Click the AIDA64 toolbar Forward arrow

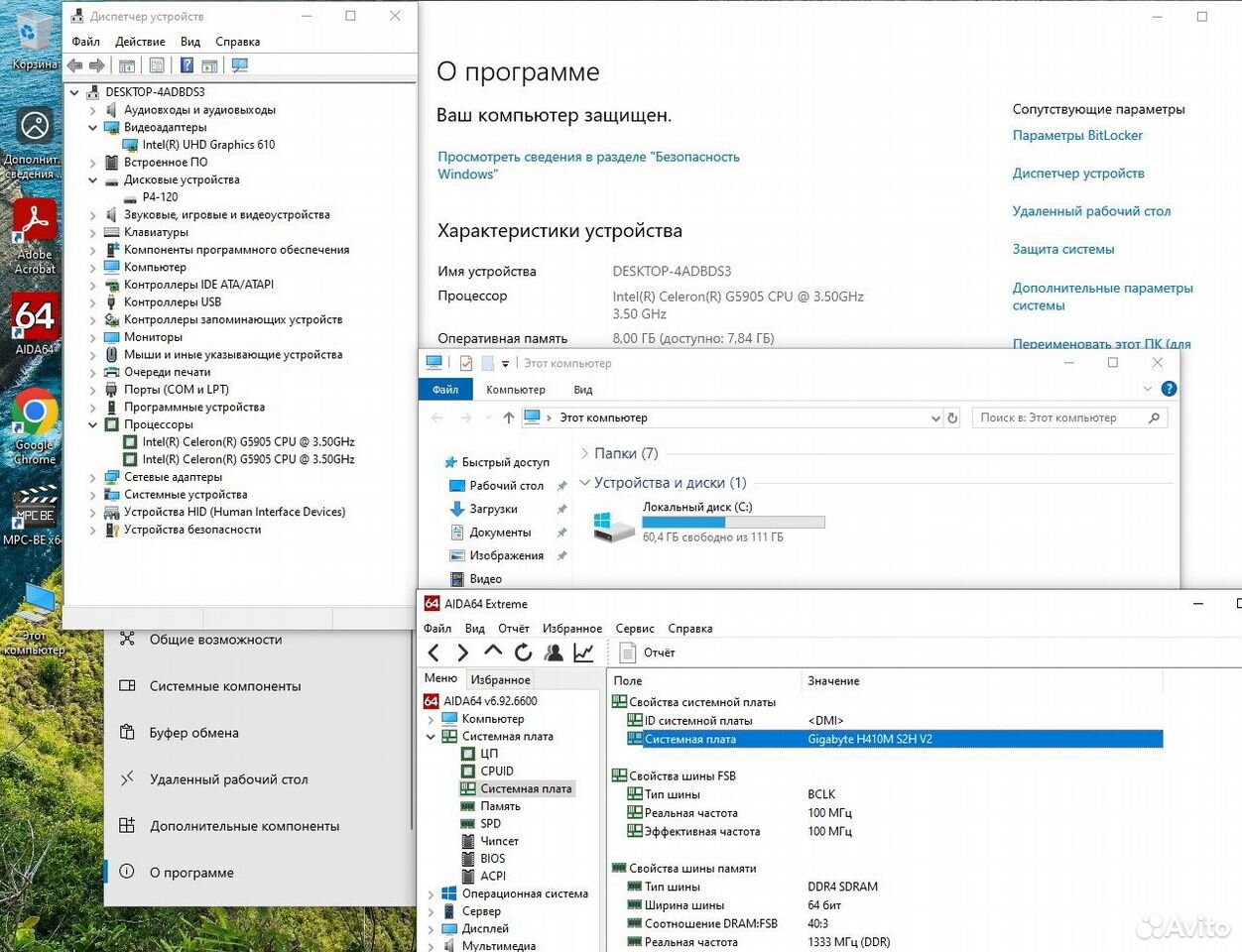click(463, 653)
